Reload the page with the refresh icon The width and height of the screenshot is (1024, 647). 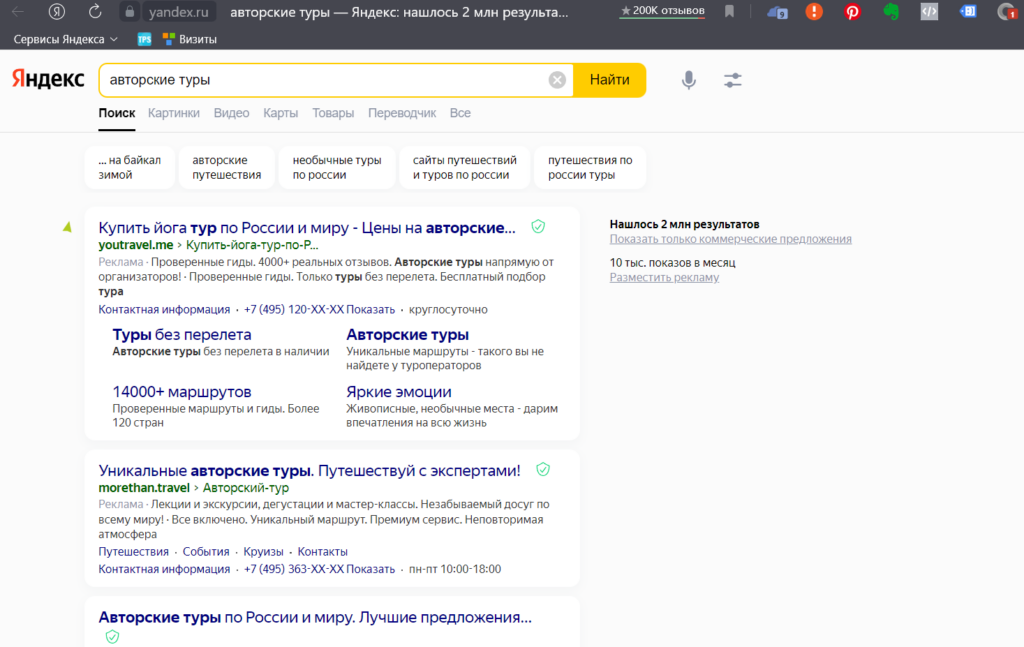95,12
